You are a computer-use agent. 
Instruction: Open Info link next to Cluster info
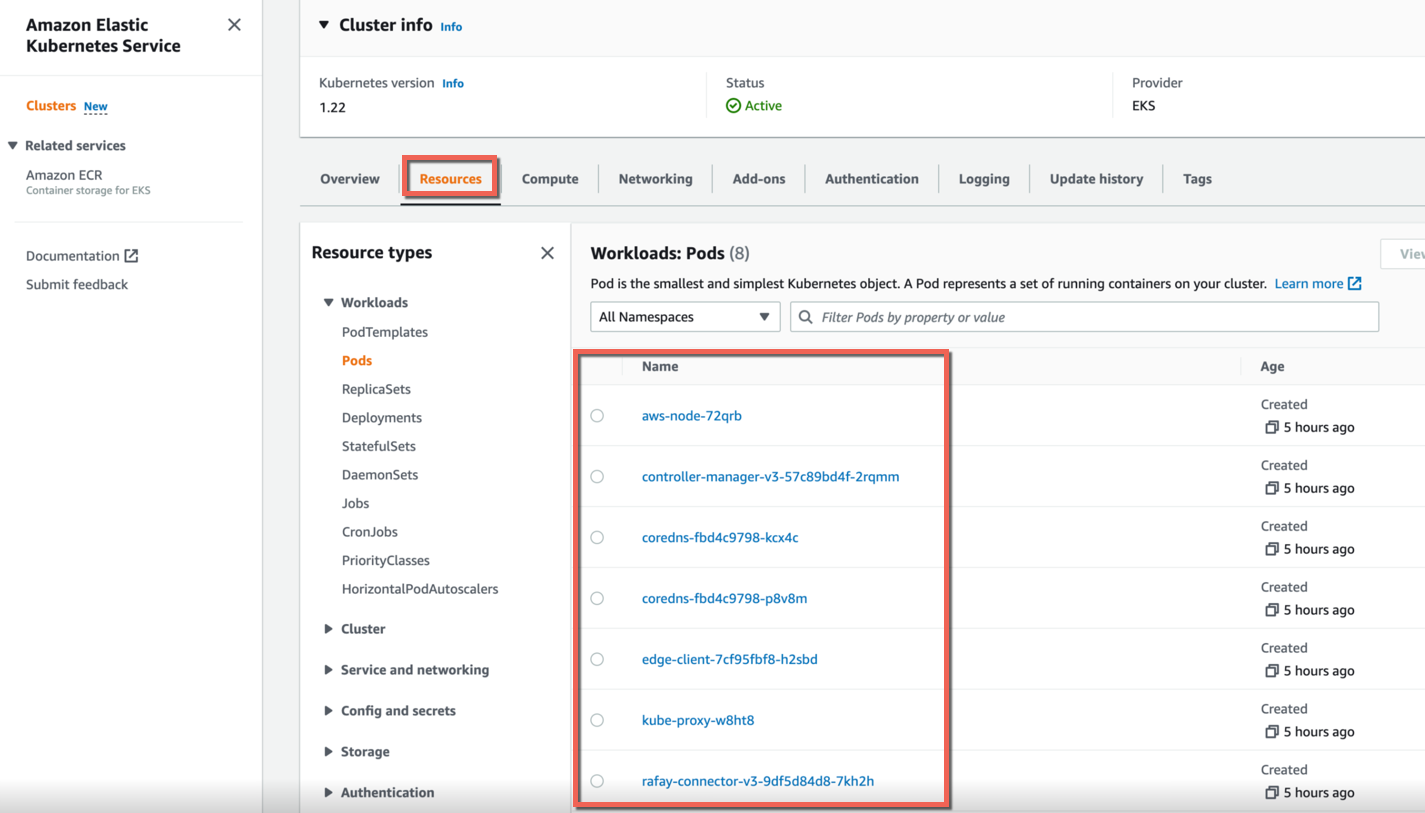click(x=451, y=27)
